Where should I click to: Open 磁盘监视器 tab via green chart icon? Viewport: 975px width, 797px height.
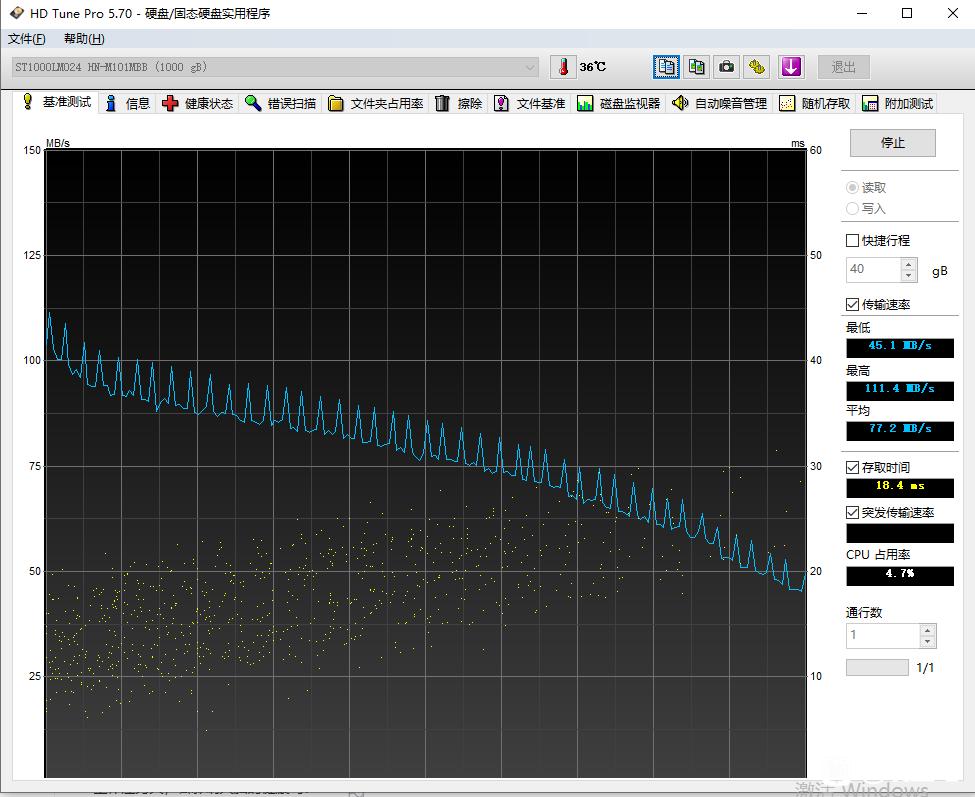585,103
